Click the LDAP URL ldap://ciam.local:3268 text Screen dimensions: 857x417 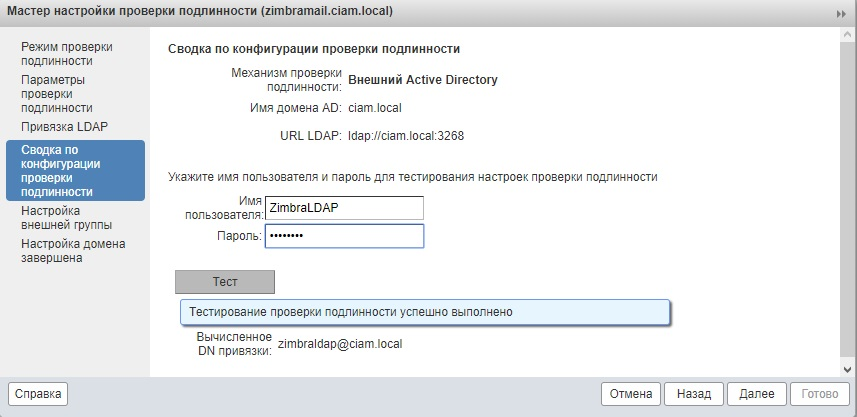click(x=405, y=135)
